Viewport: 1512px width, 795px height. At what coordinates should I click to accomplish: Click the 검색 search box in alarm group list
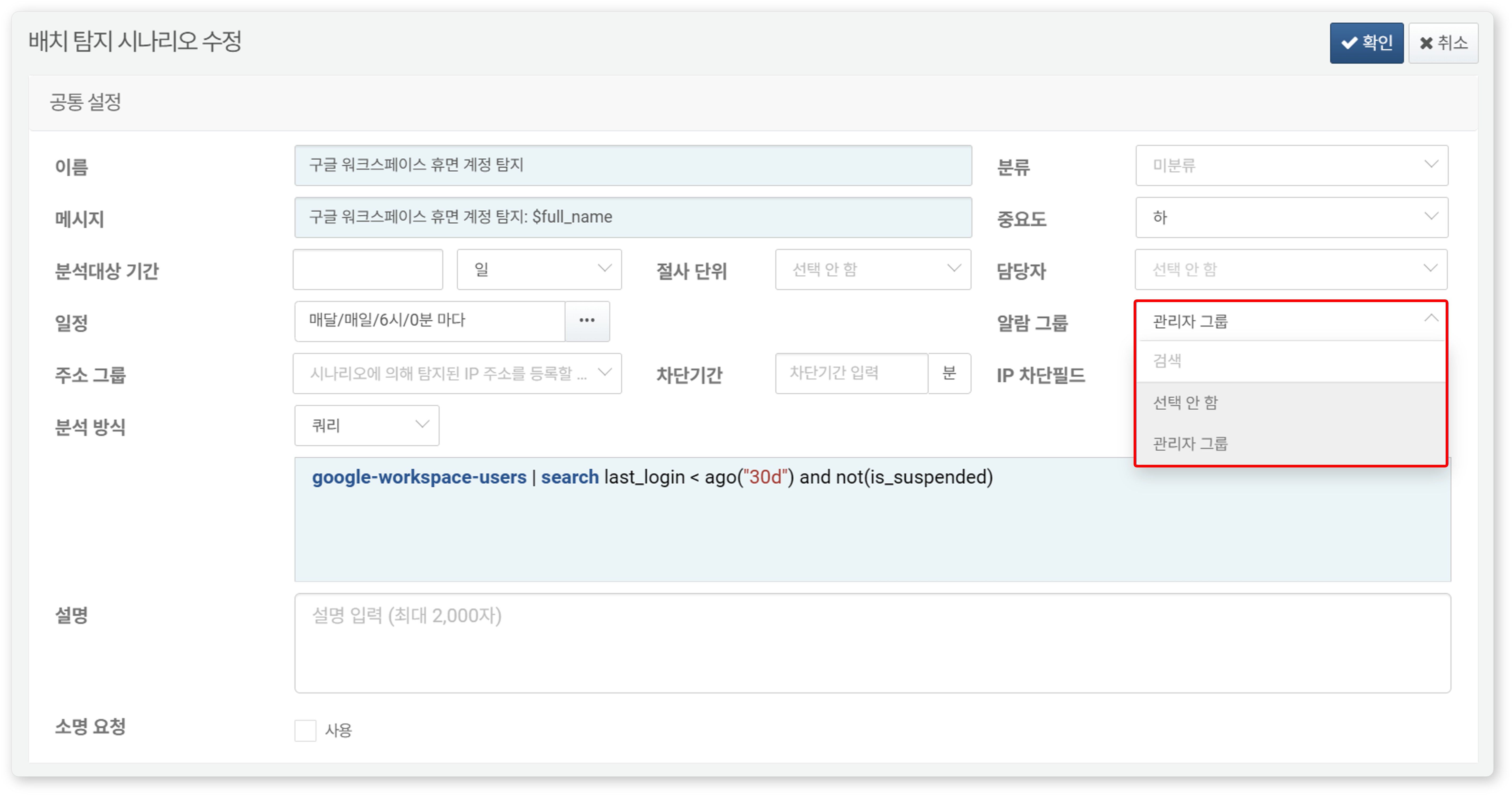click(x=1291, y=361)
